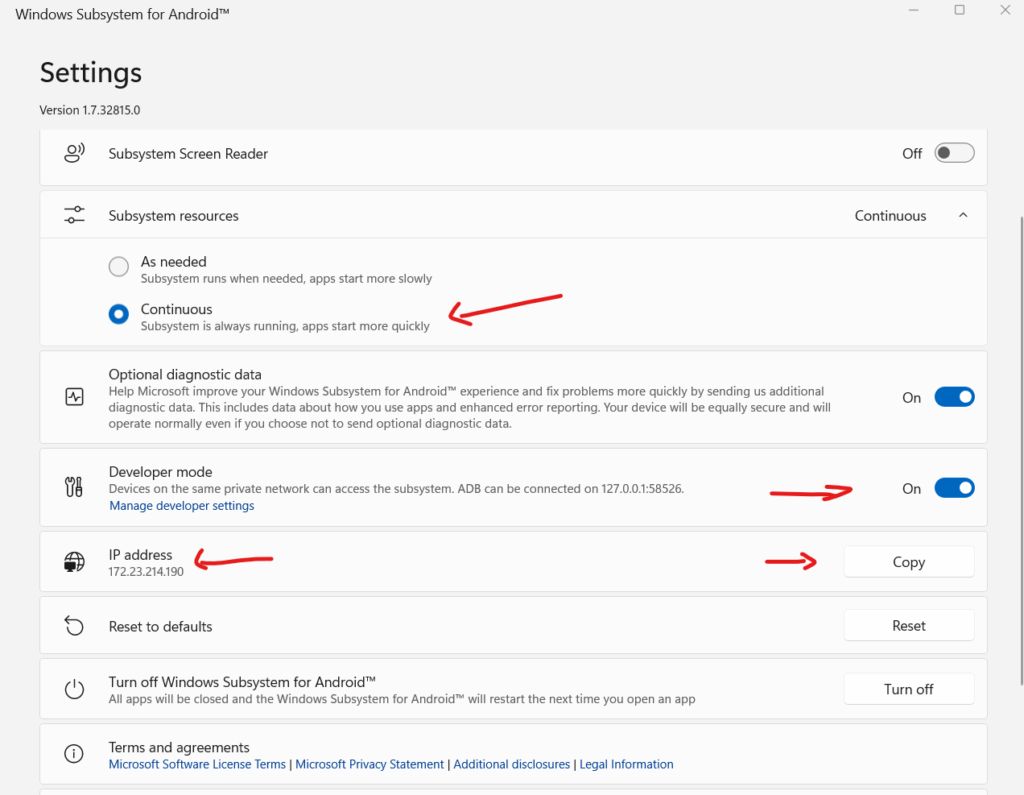Click the Turn off button
The image size is (1024, 795).
coord(908,689)
